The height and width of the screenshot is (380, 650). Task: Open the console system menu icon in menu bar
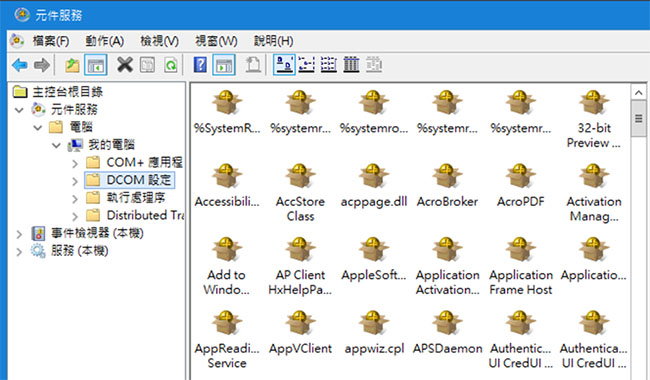click(x=17, y=41)
